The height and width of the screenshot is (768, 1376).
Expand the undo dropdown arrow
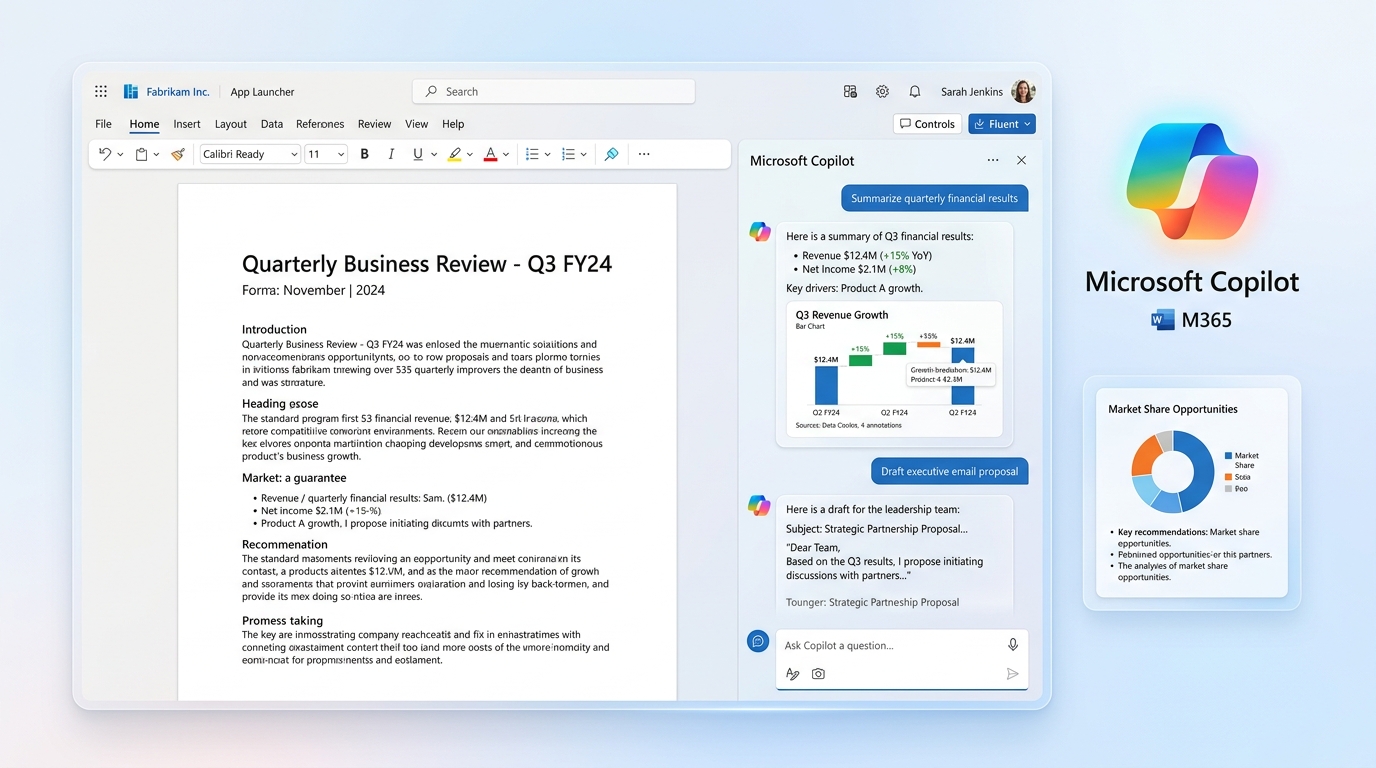[120, 155]
